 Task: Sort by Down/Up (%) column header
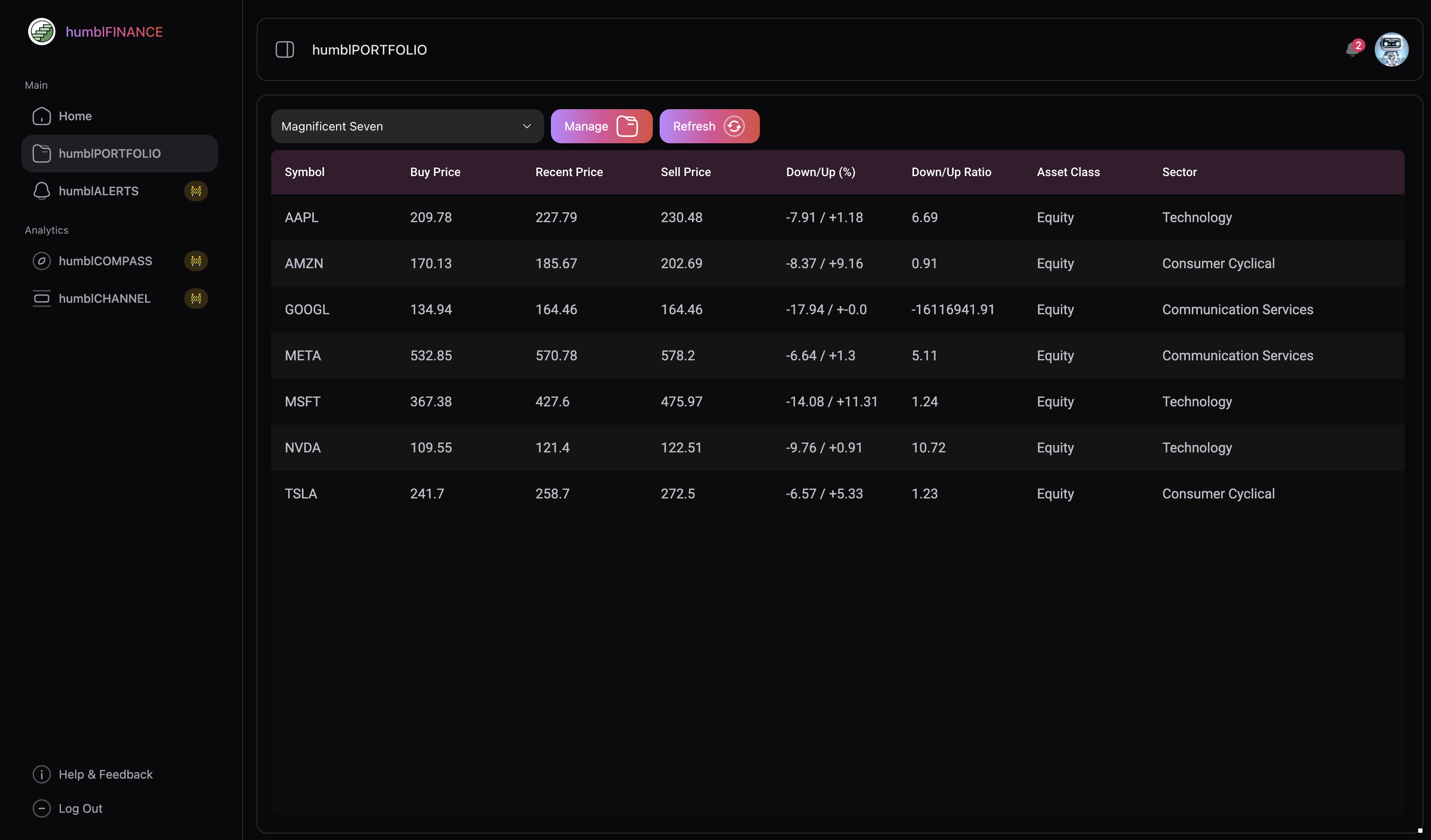(x=820, y=172)
